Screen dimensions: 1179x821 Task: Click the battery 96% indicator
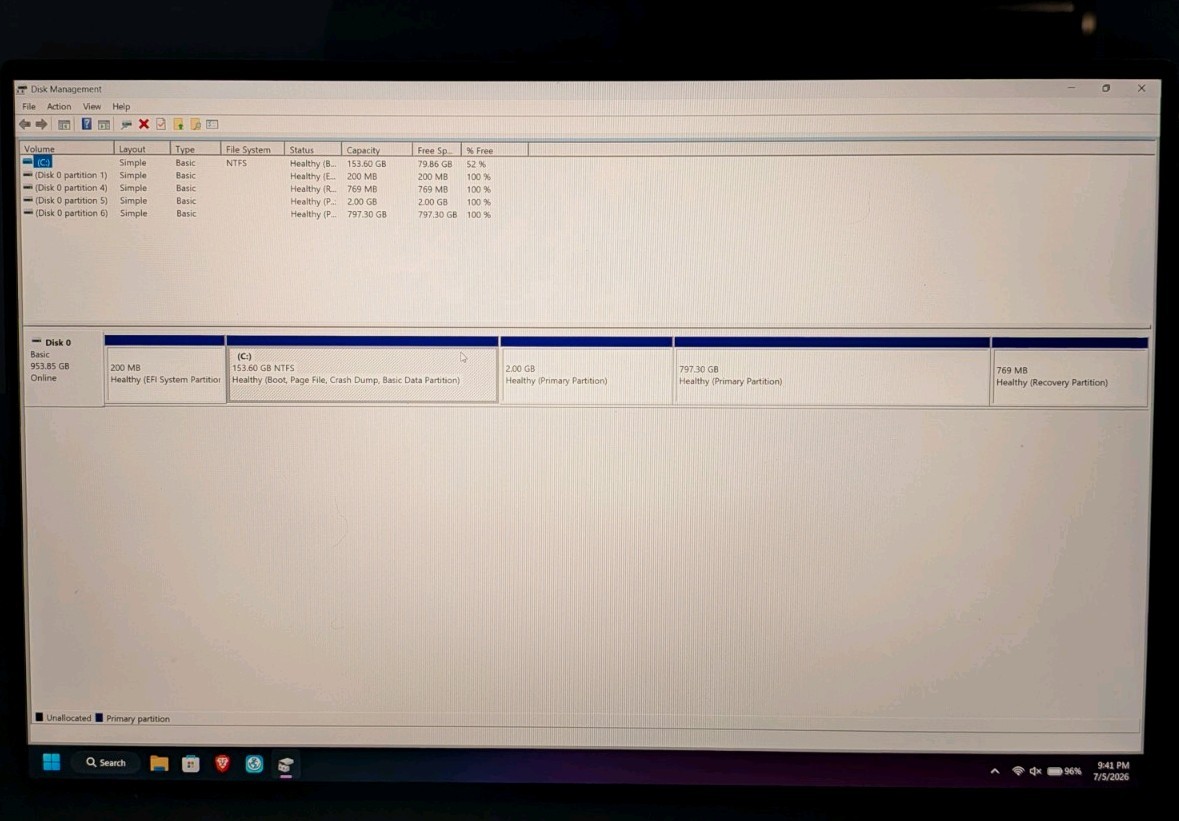coord(1065,771)
